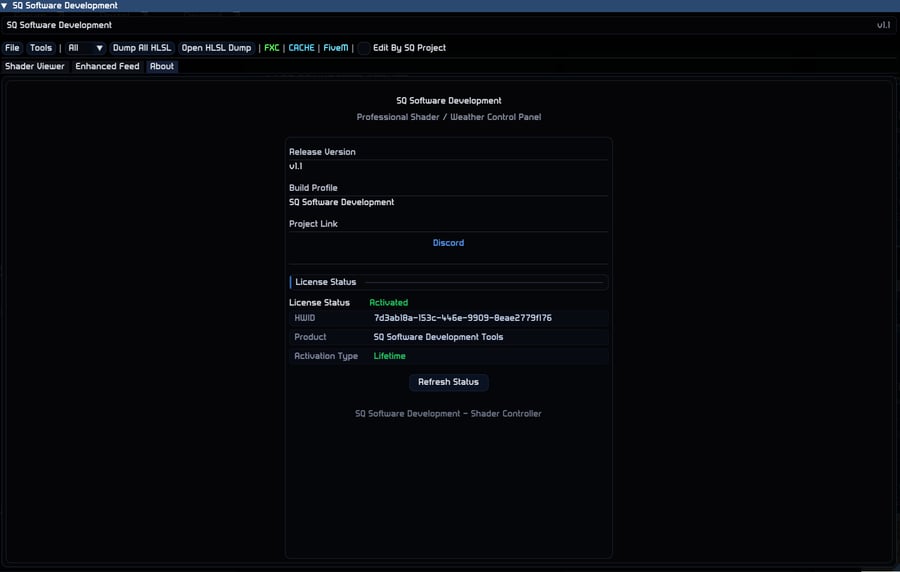The image size is (900, 572).
Task: Click the HWID row label
Action: click(305, 318)
